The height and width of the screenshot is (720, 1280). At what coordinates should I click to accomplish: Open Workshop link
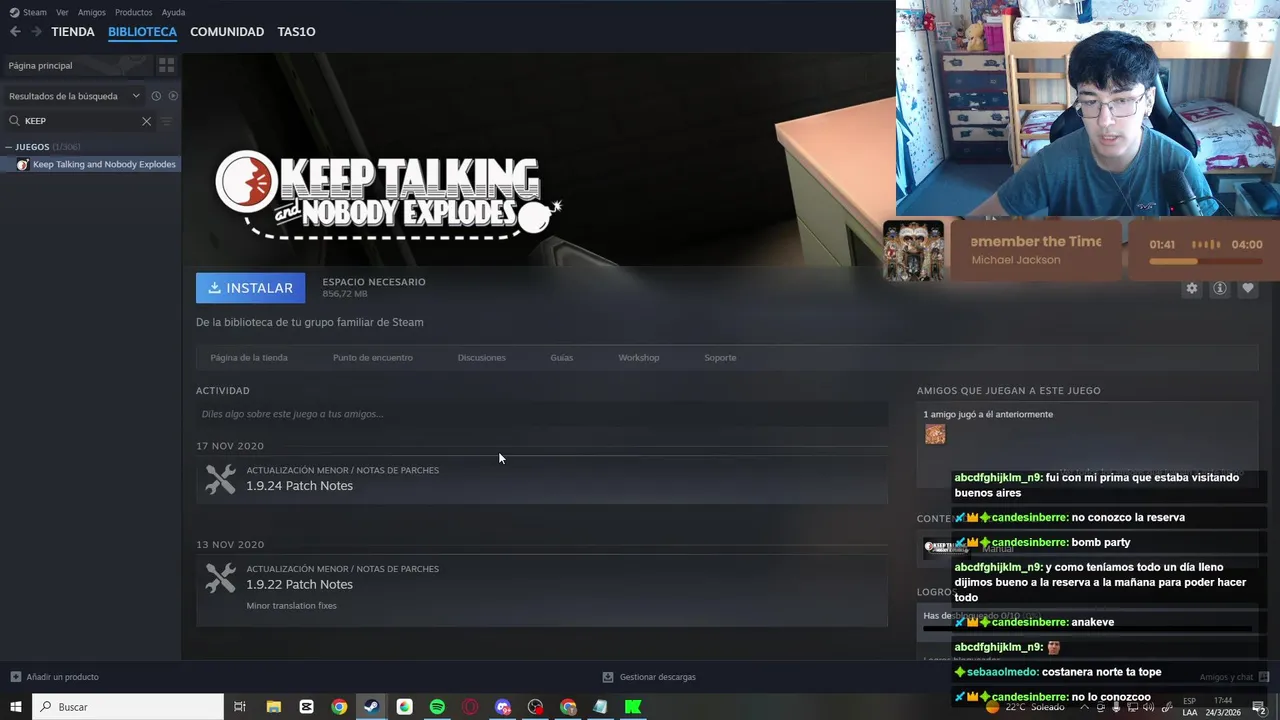pos(639,358)
